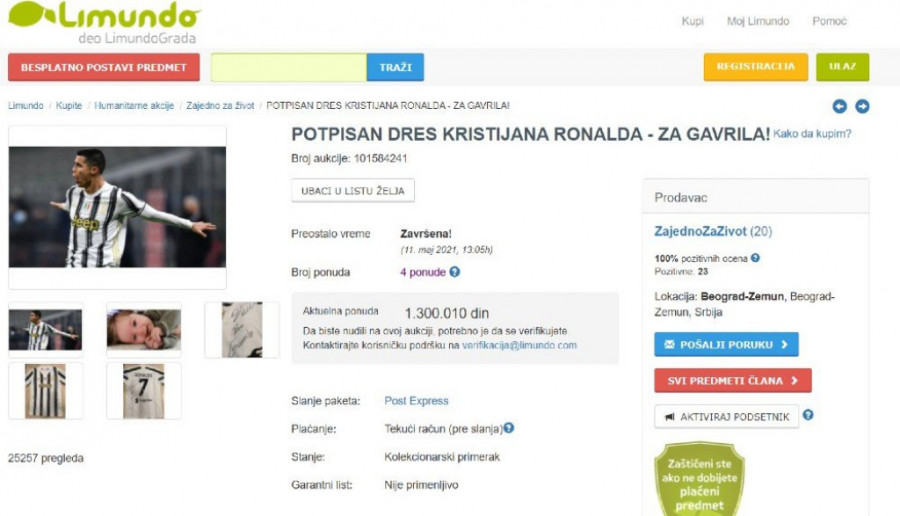Add item via Ubaci u listu želja

click(x=352, y=191)
